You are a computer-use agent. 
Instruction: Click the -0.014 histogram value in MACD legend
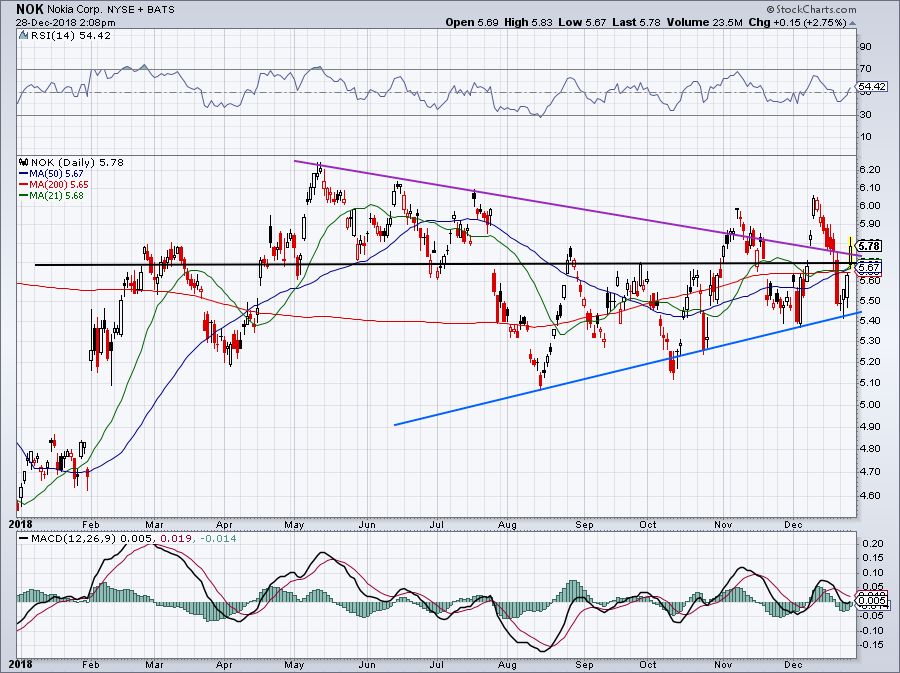[x=217, y=539]
